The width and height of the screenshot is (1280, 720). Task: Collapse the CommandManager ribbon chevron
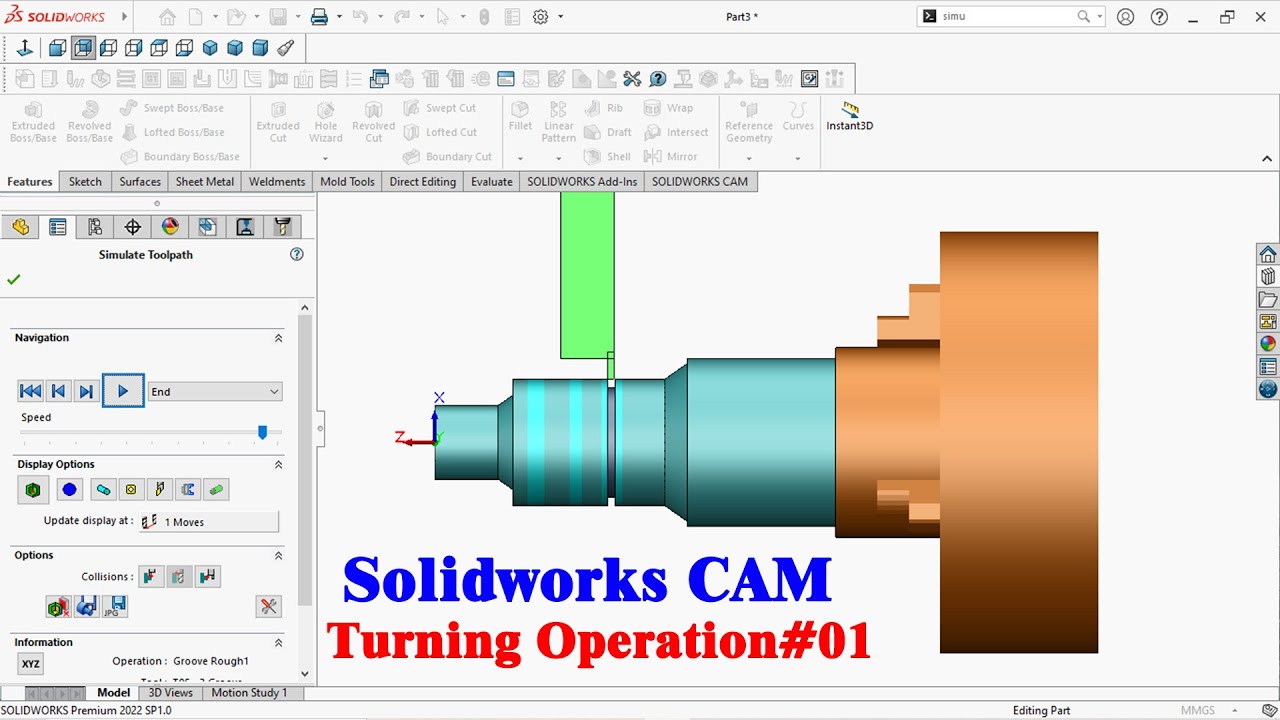(x=1267, y=158)
